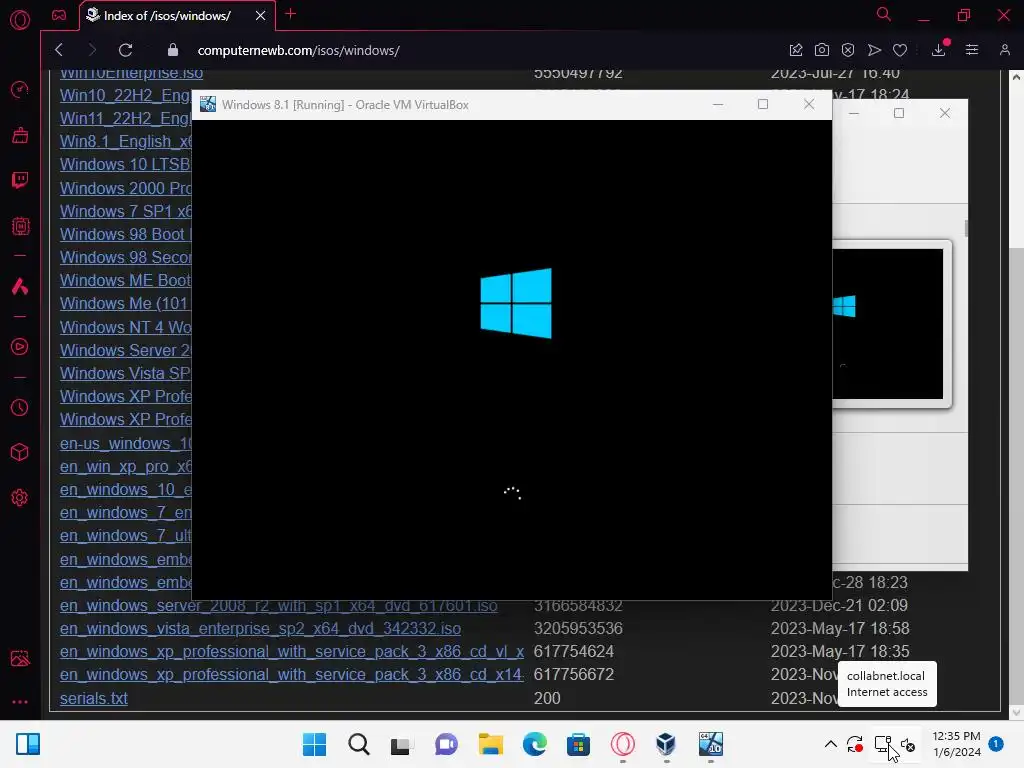This screenshot has width=1024, height=768.
Task: Open the gallery image icon in sidebar
Action: [20, 658]
